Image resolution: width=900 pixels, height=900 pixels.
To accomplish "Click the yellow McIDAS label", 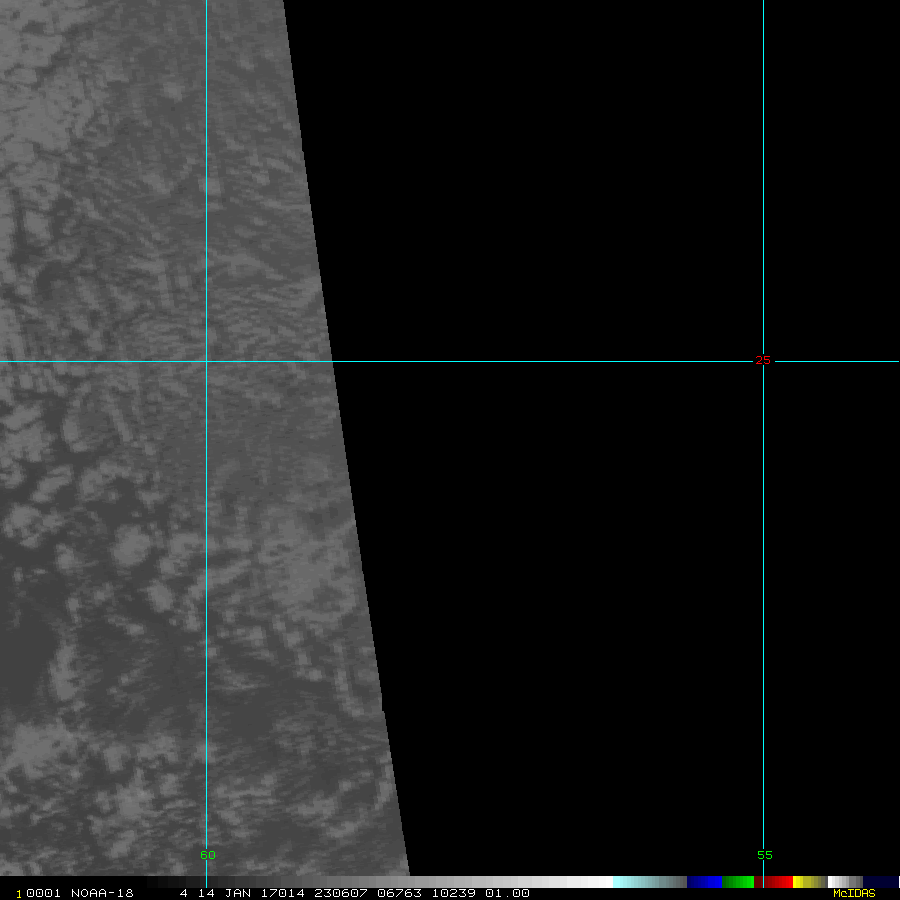I will (854, 893).
